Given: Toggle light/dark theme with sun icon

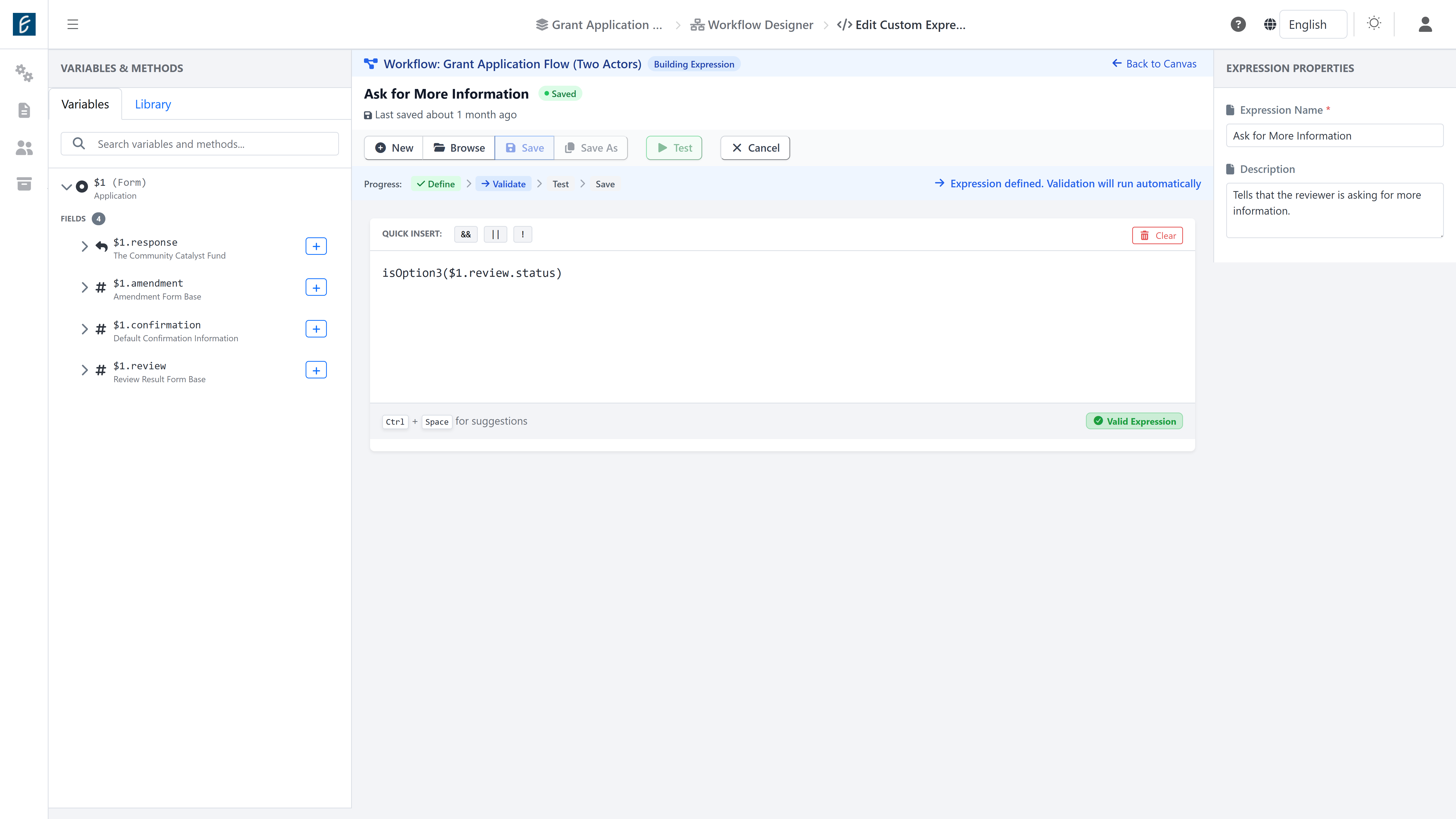Looking at the screenshot, I should 1375,24.
